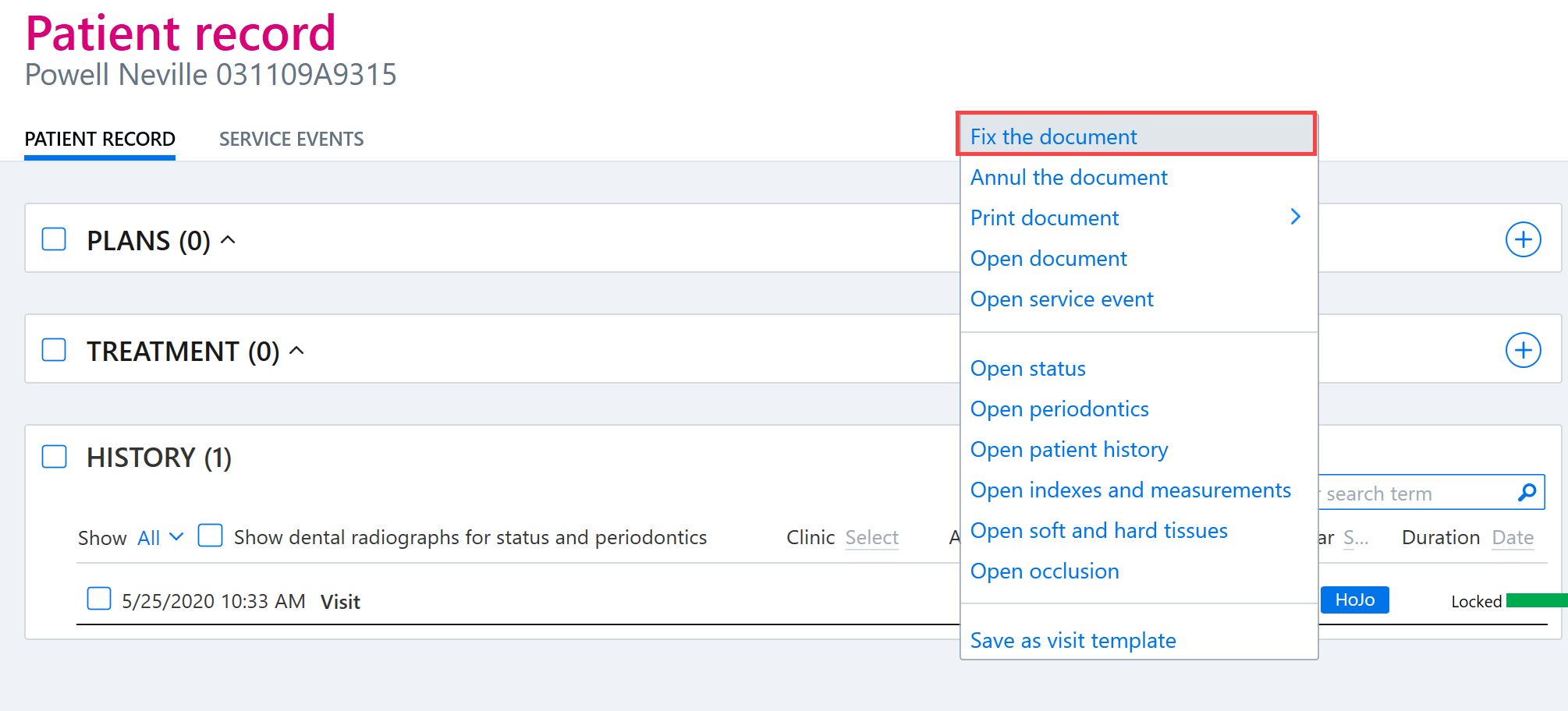
Task: Open the Show All dropdown
Action: click(x=160, y=538)
